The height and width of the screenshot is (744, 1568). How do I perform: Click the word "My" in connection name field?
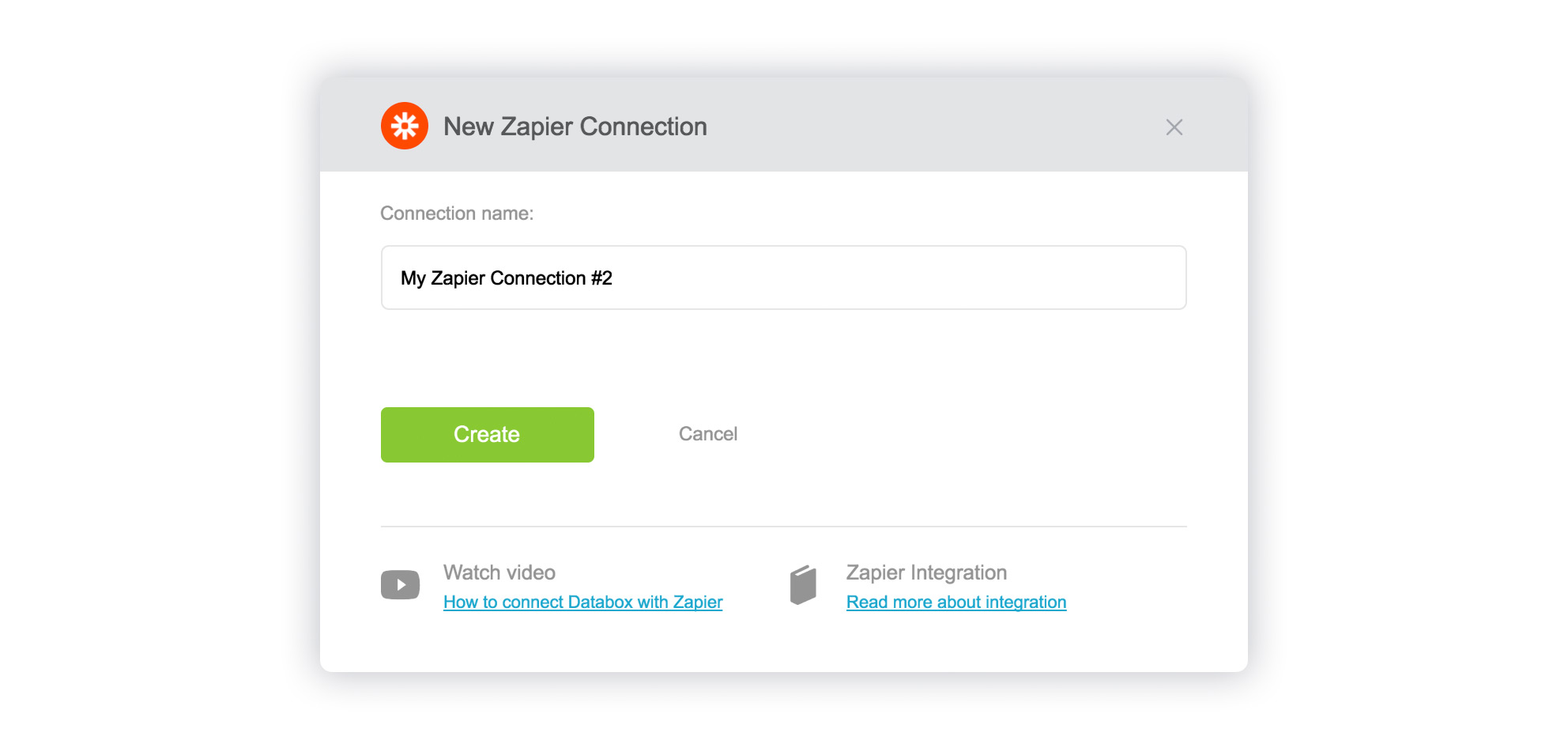tap(413, 278)
